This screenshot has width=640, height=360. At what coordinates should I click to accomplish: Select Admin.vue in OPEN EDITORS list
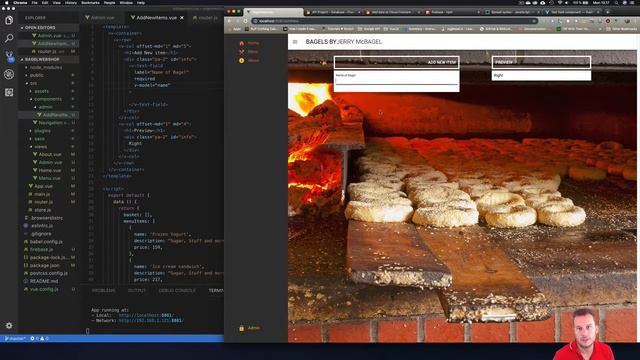[49, 36]
